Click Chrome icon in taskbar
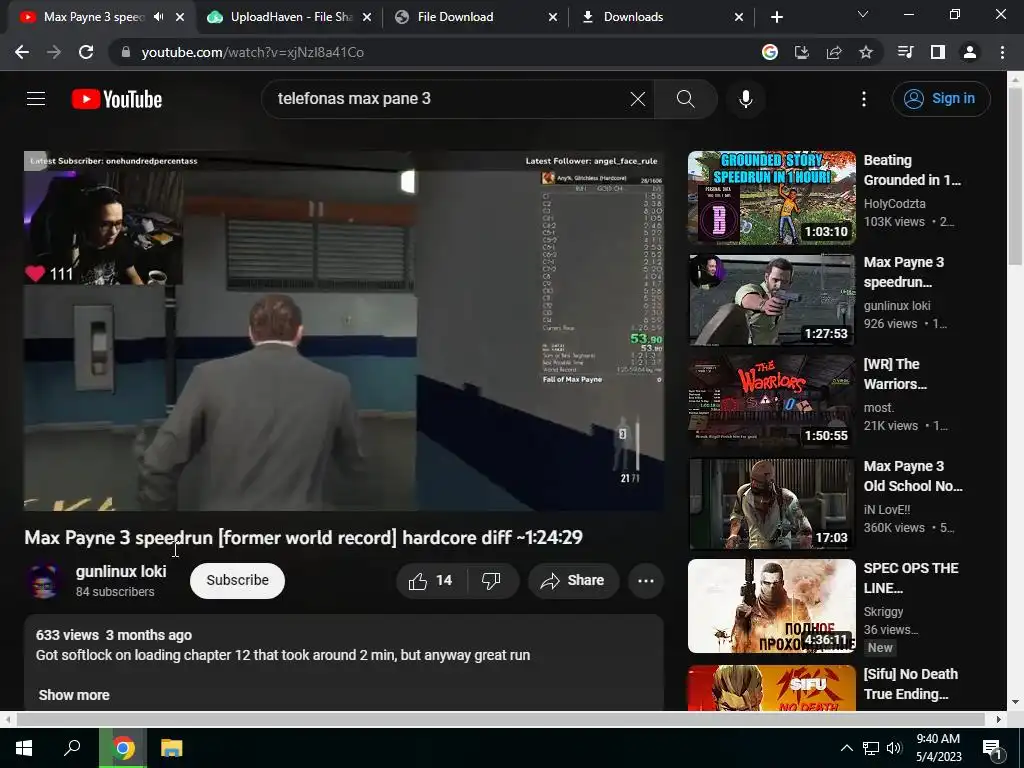The height and width of the screenshot is (768, 1024). point(123,748)
